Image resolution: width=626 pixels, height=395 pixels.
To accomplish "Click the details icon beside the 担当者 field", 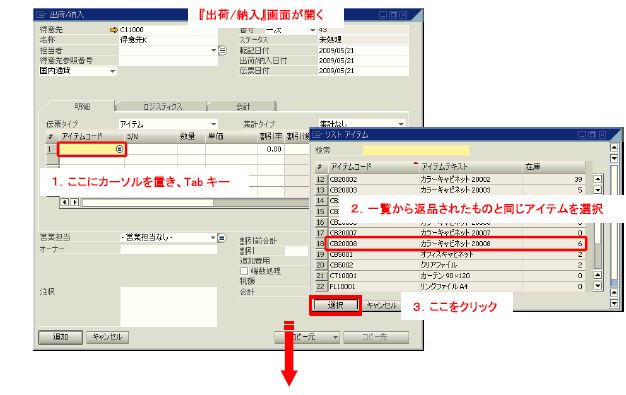I will [222, 51].
